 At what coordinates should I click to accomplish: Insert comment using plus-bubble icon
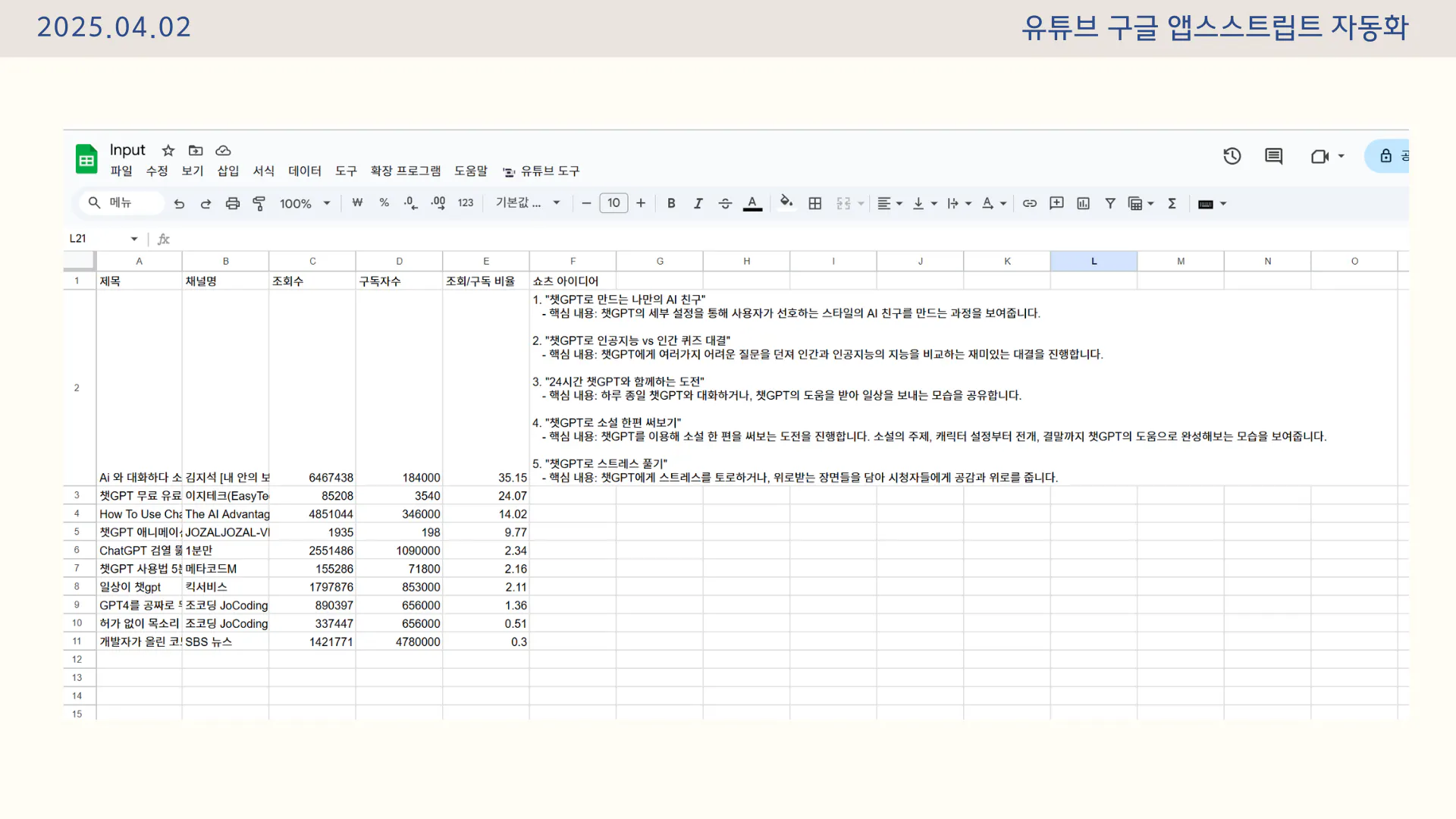[1056, 203]
